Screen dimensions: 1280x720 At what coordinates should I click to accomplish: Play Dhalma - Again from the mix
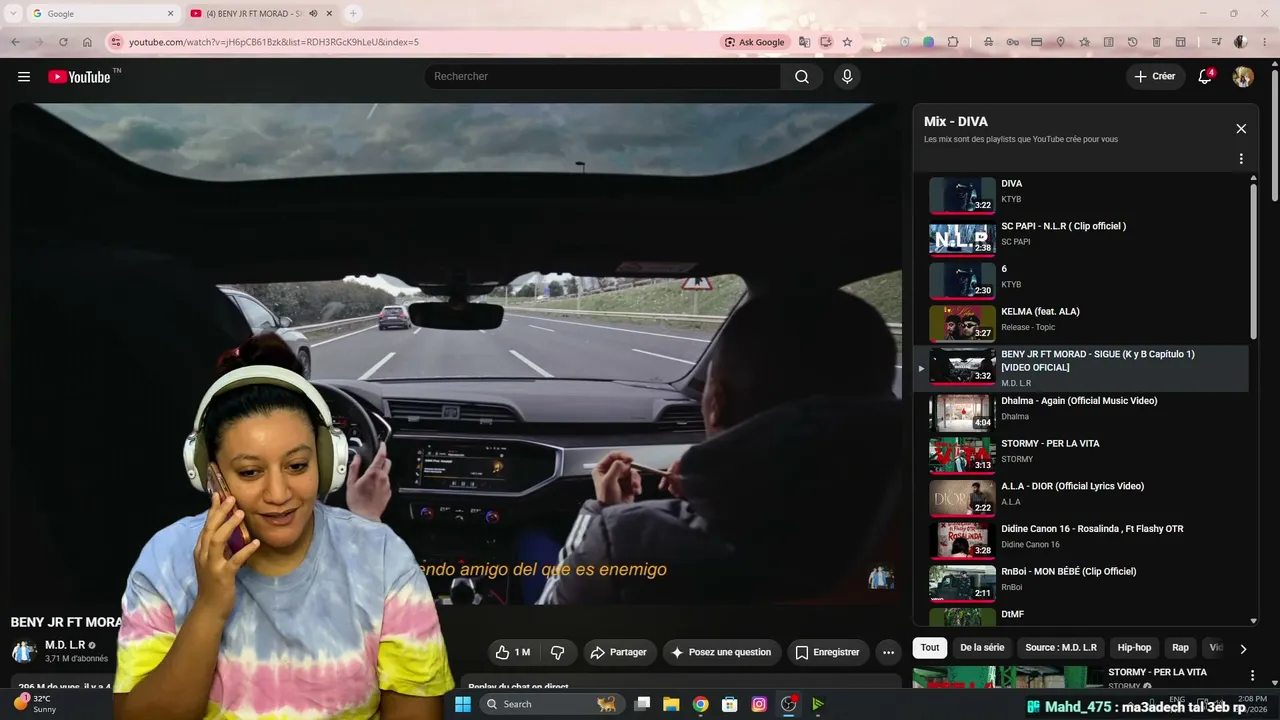[1082, 412]
